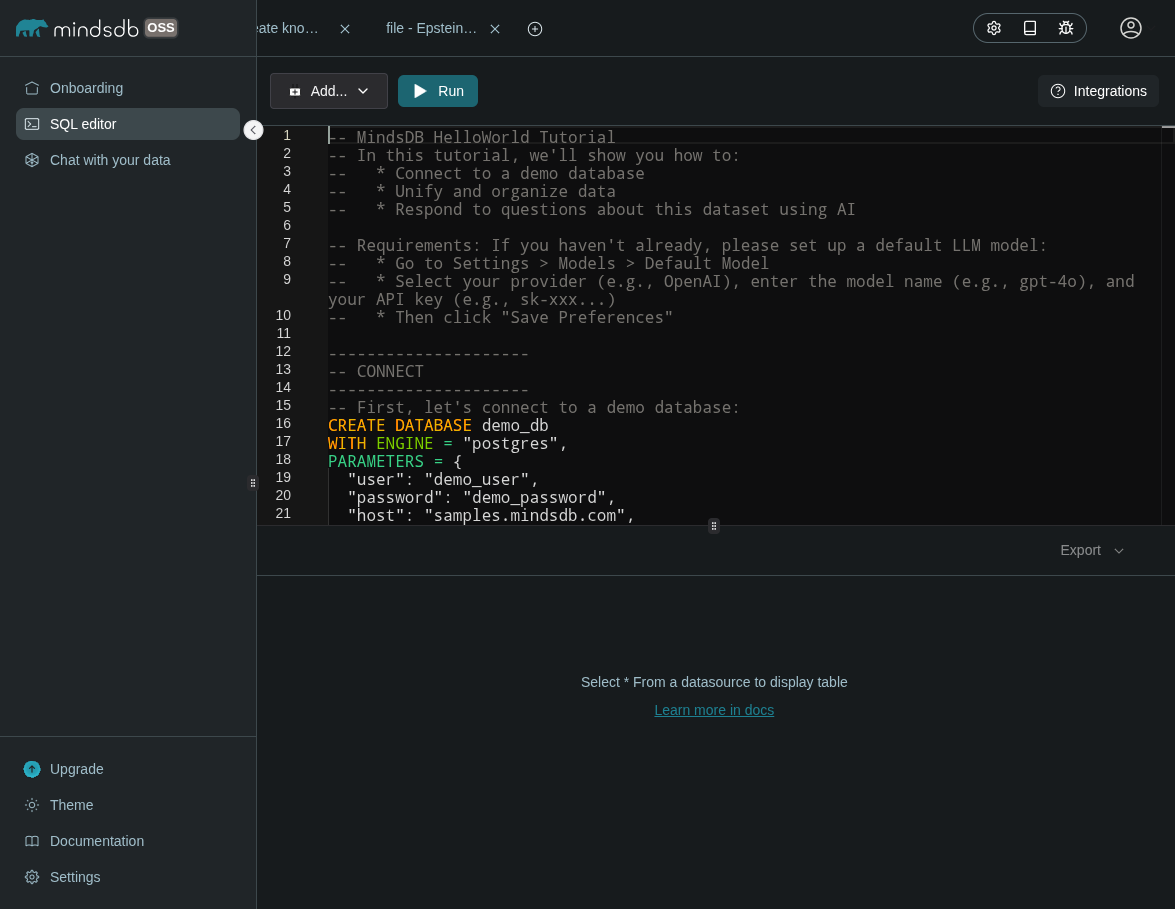Screen dimensions: 1175x909
Task: Click line number 17 in the gutter
Action: pyautogui.click(x=283, y=442)
